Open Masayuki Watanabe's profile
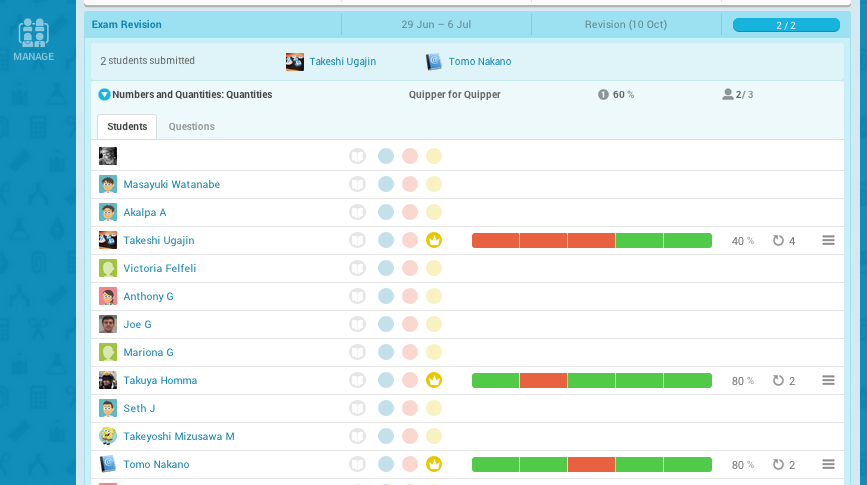867x485 pixels. pos(171,184)
